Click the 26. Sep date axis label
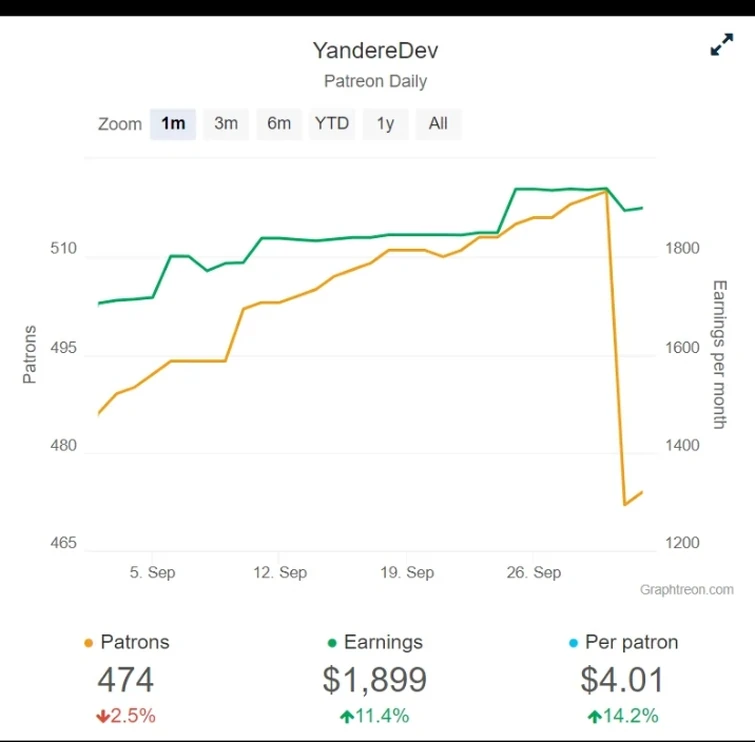Image resolution: width=755 pixels, height=742 pixels. click(533, 573)
